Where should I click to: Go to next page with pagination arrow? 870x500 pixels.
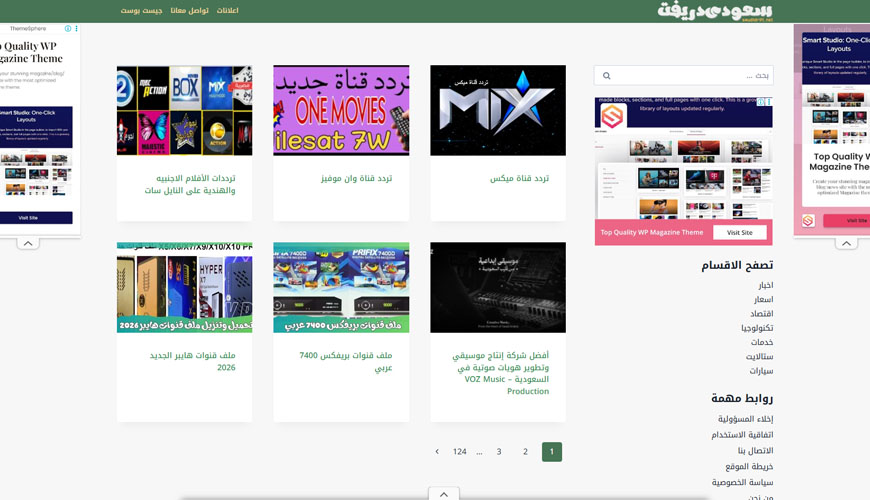click(437, 452)
